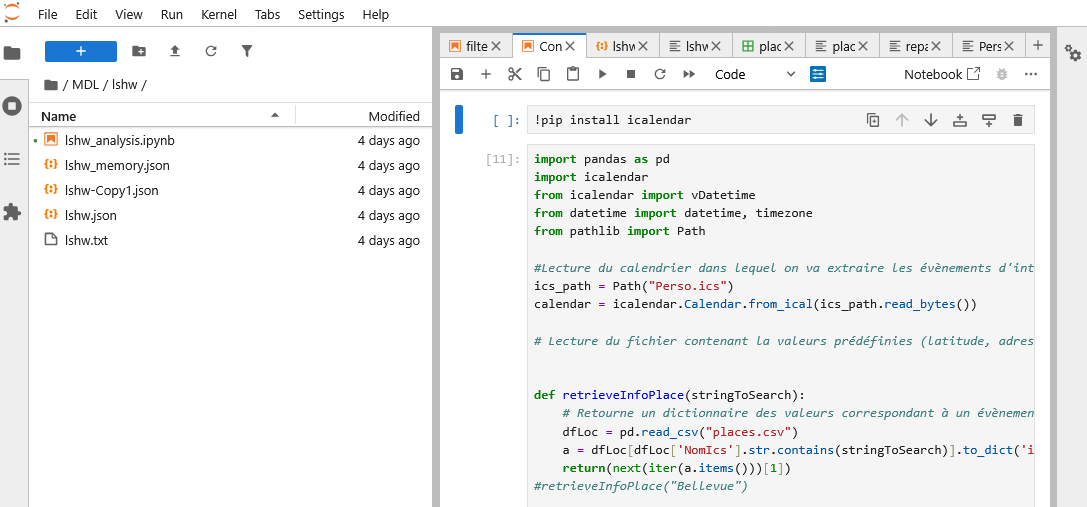The image size is (1087, 507).
Task: Click the pip install icalendar cell input
Action: click(690, 120)
